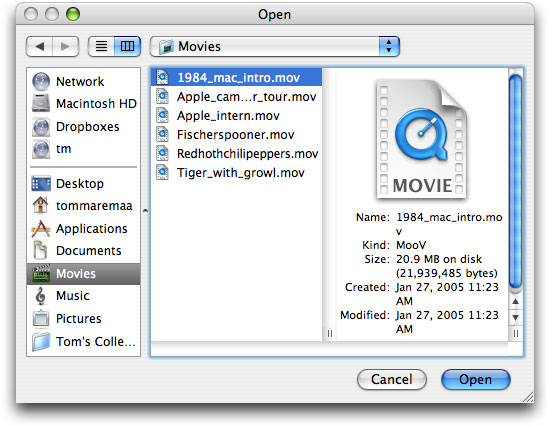Select the file name Apple_intern.mov
The height and width of the screenshot is (426, 549).
click(228, 116)
